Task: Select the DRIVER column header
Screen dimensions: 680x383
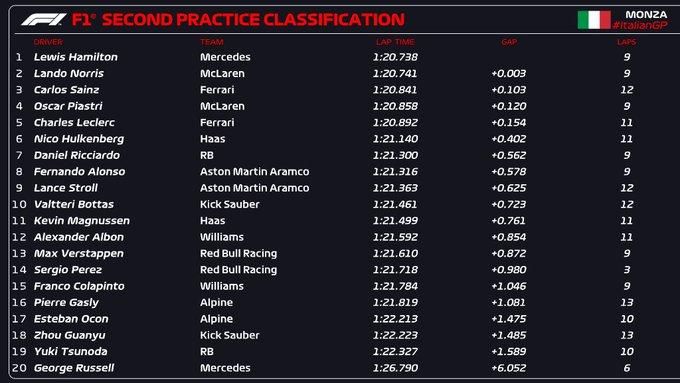Action: click(48, 42)
